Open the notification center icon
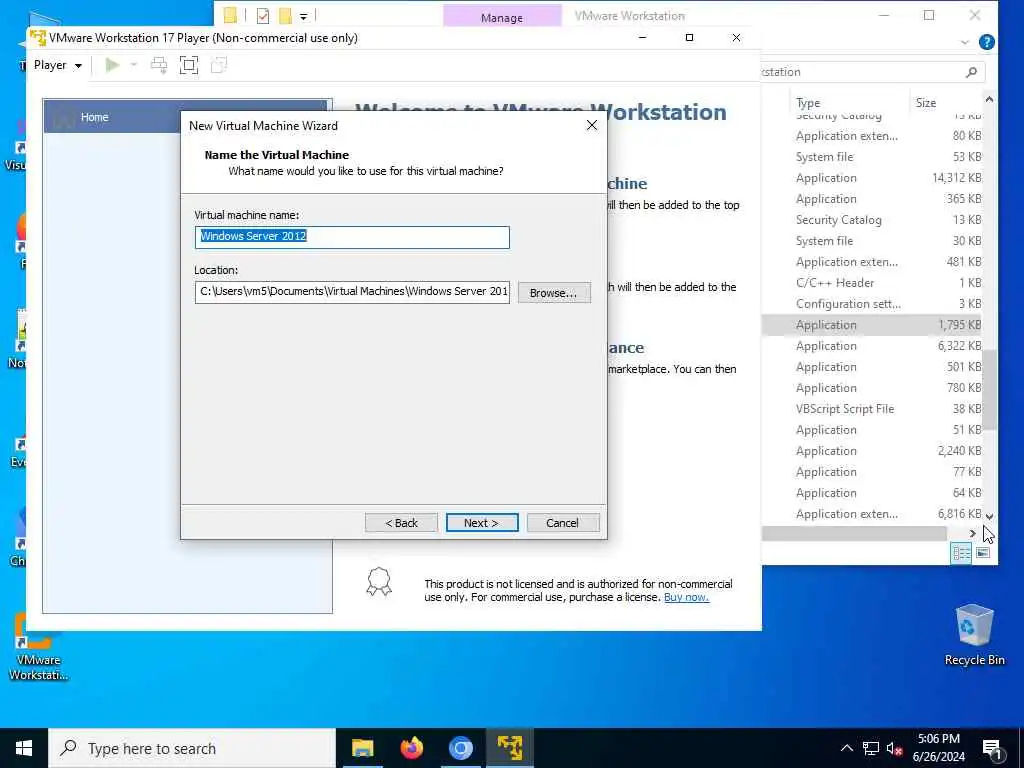The height and width of the screenshot is (768, 1024). click(x=993, y=749)
